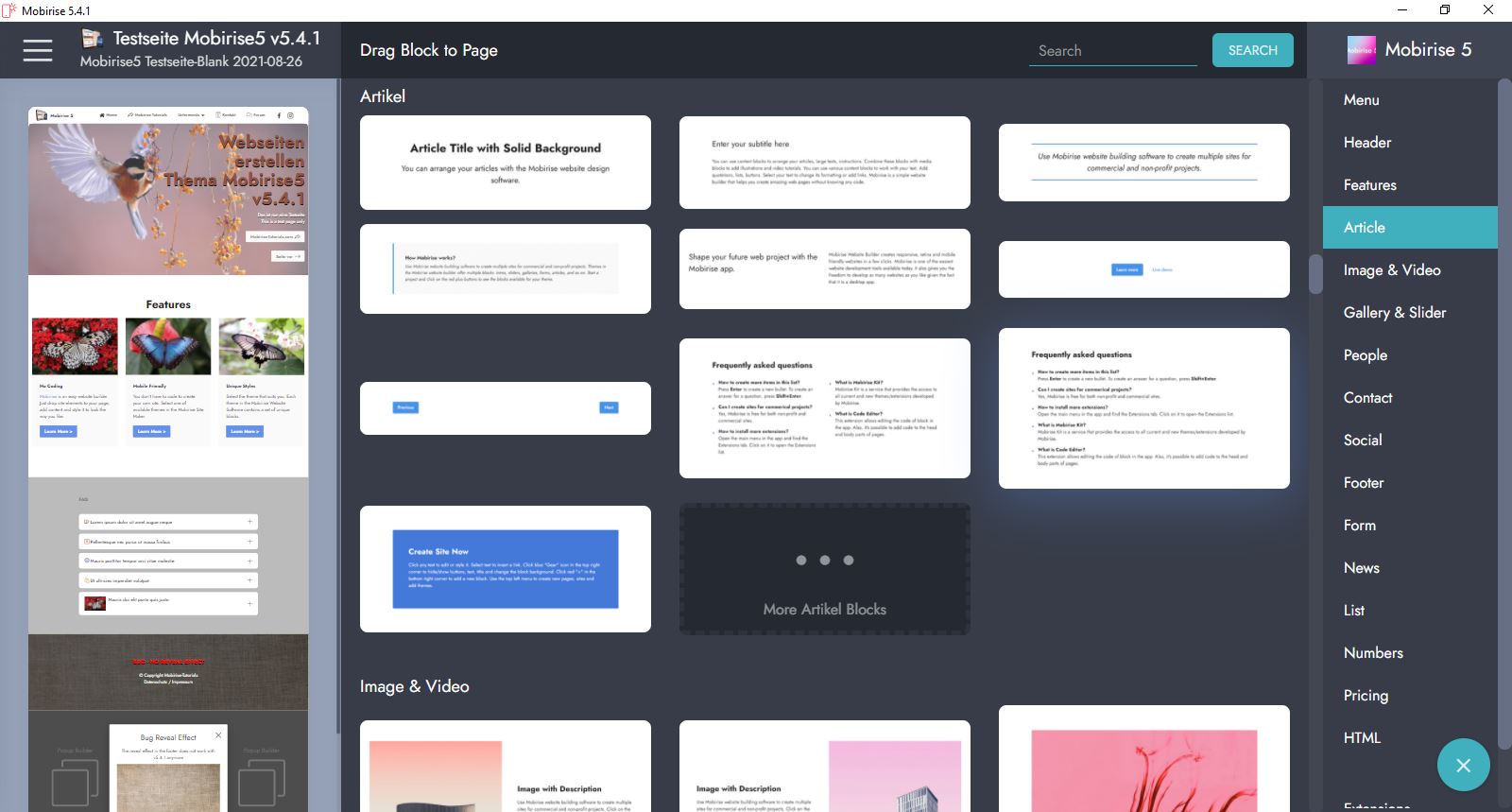Expand the 'Pellentesque nec purus' FAQ item plus
This screenshot has height=812, width=1512.
click(x=249, y=542)
